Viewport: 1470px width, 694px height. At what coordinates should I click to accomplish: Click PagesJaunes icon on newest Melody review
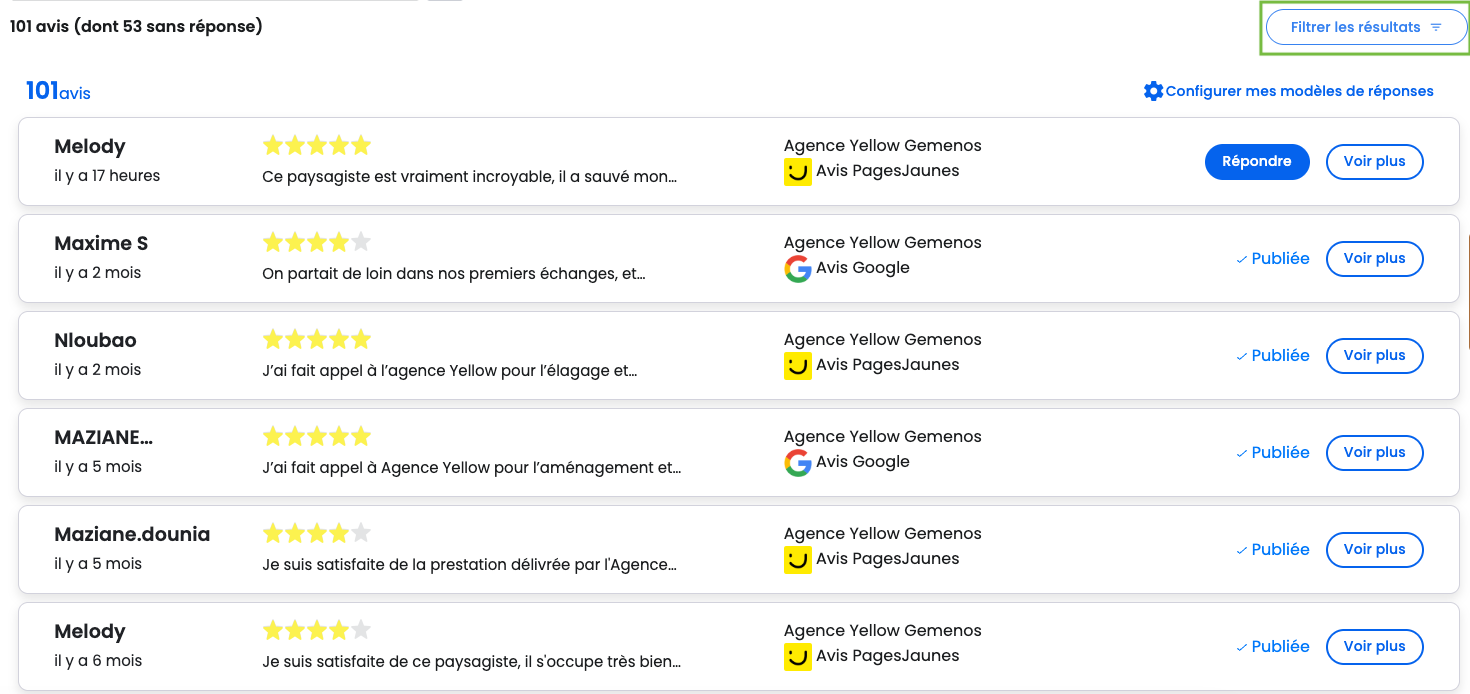click(797, 172)
